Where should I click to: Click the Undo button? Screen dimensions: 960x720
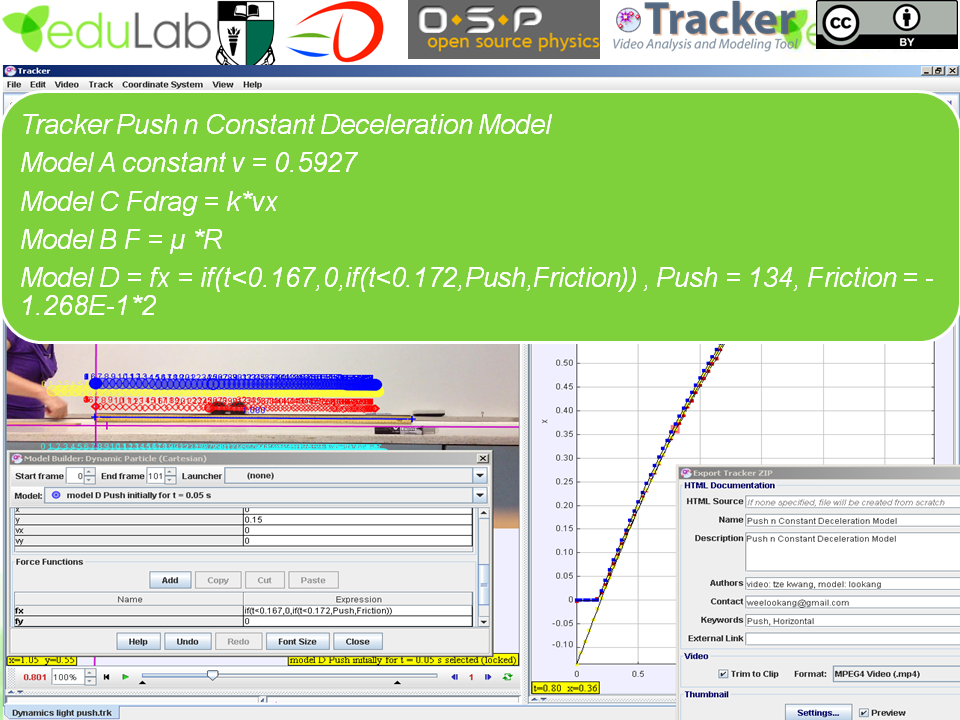click(187, 641)
